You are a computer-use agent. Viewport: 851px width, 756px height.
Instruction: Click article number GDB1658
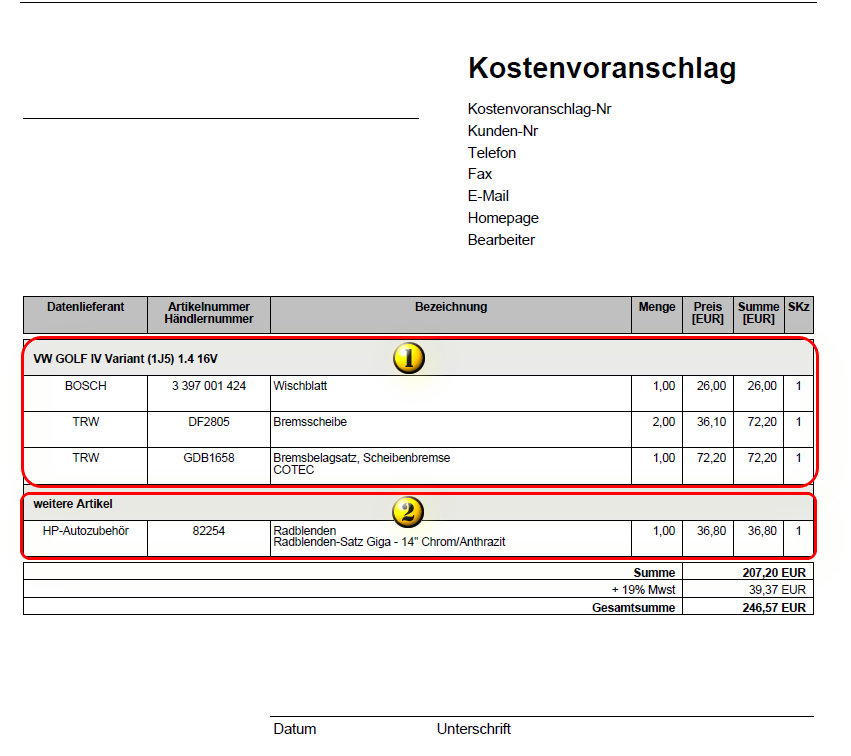click(x=209, y=458)
